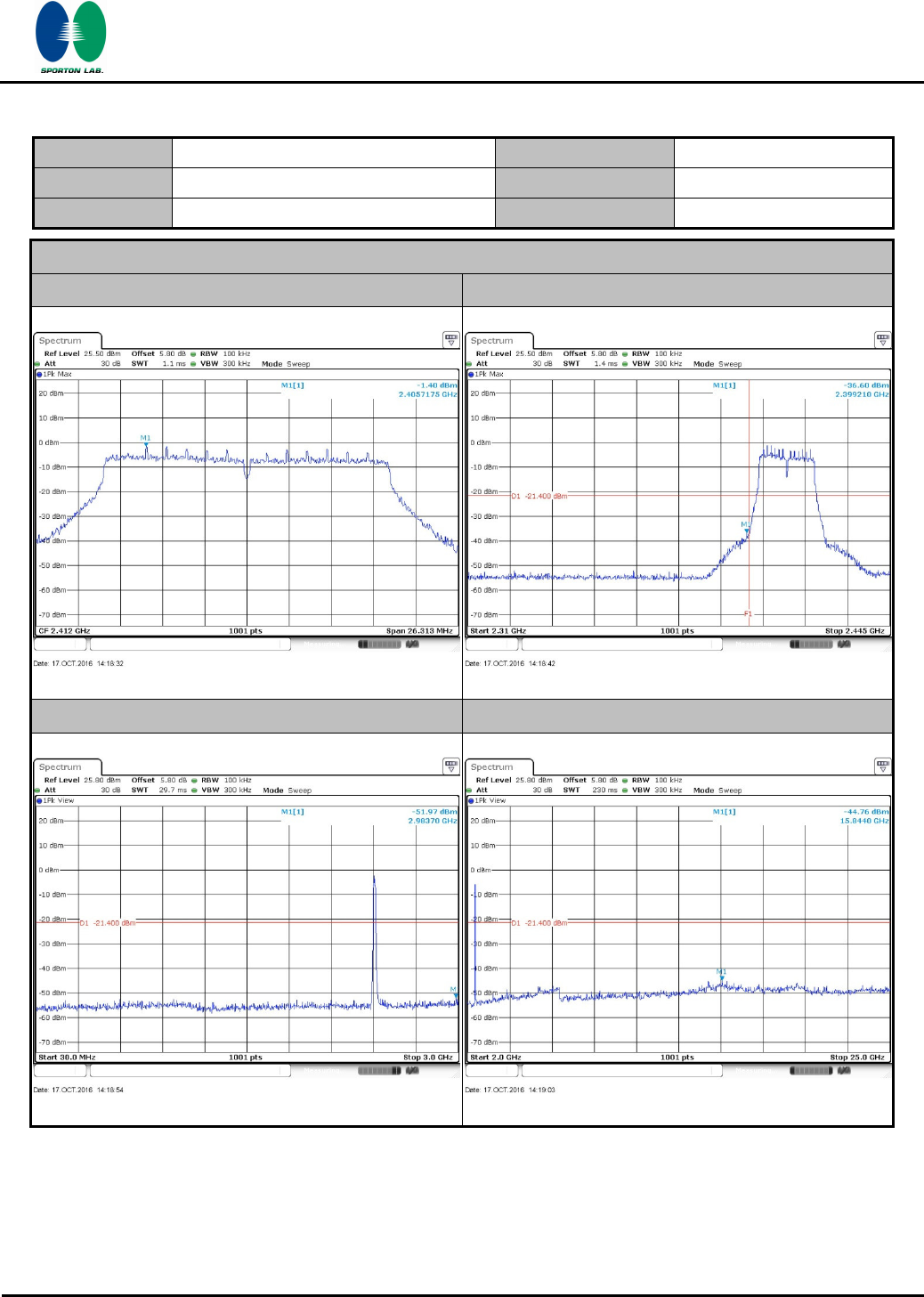This screenshot has width=924, height=1297.
Task: Click the toolbar dropdown icon above the 2.399210 GHz readout
Action: click(882, 339)
